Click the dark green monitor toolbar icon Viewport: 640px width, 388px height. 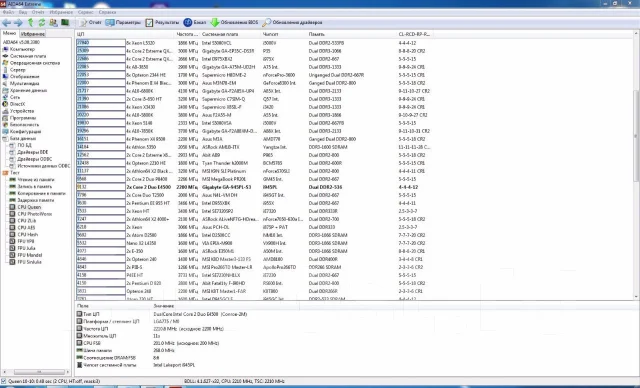[65, 22]
